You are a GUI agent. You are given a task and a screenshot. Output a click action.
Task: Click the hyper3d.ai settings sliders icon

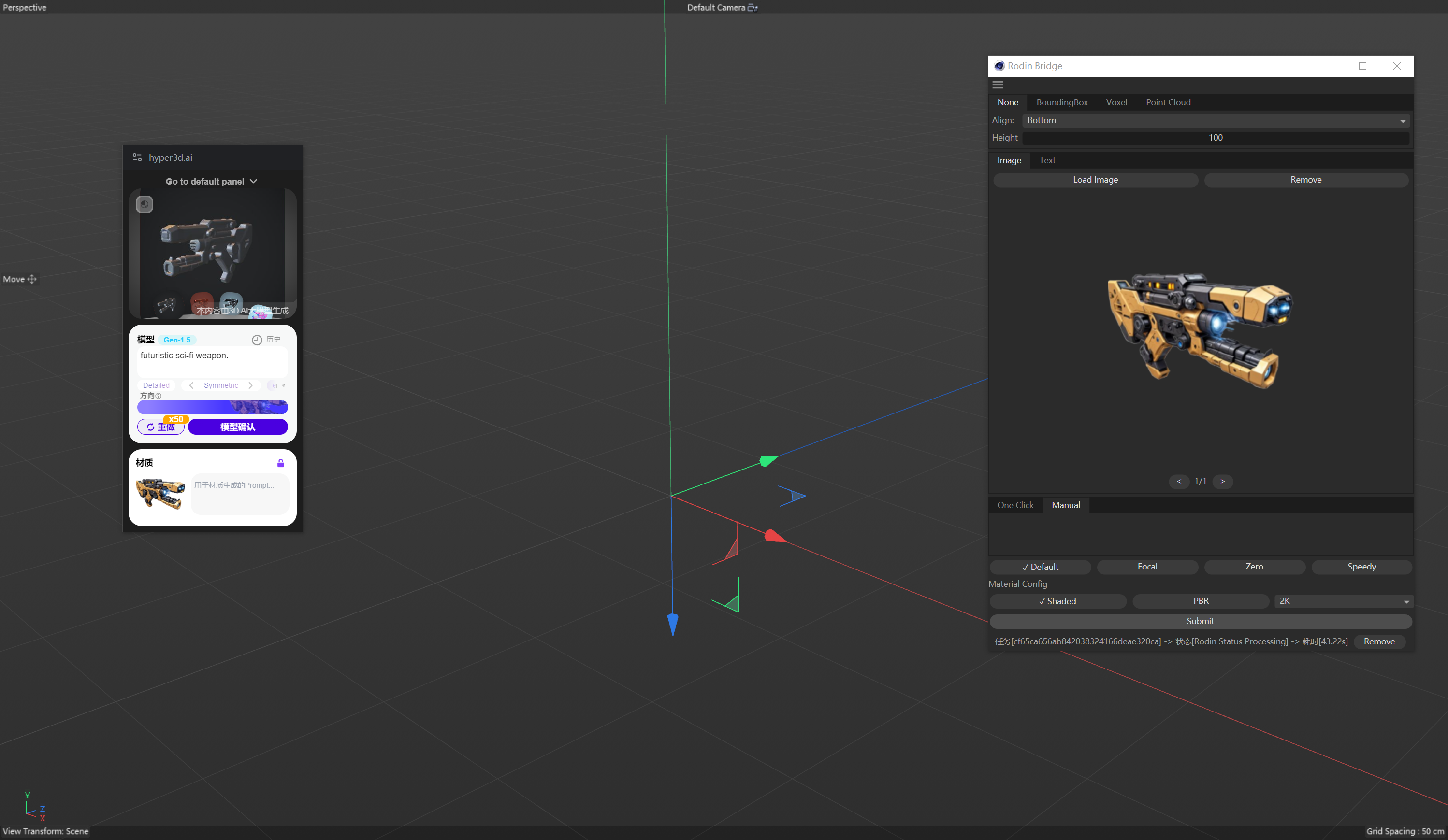point(137,157)
